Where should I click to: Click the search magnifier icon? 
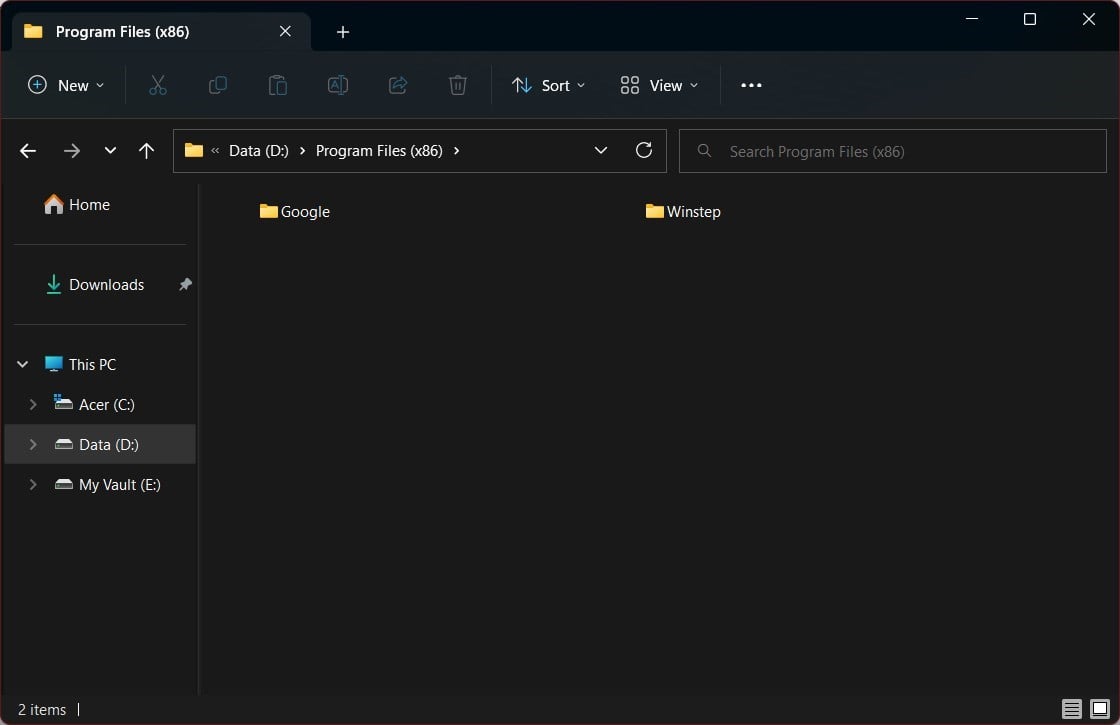[704, 151]
